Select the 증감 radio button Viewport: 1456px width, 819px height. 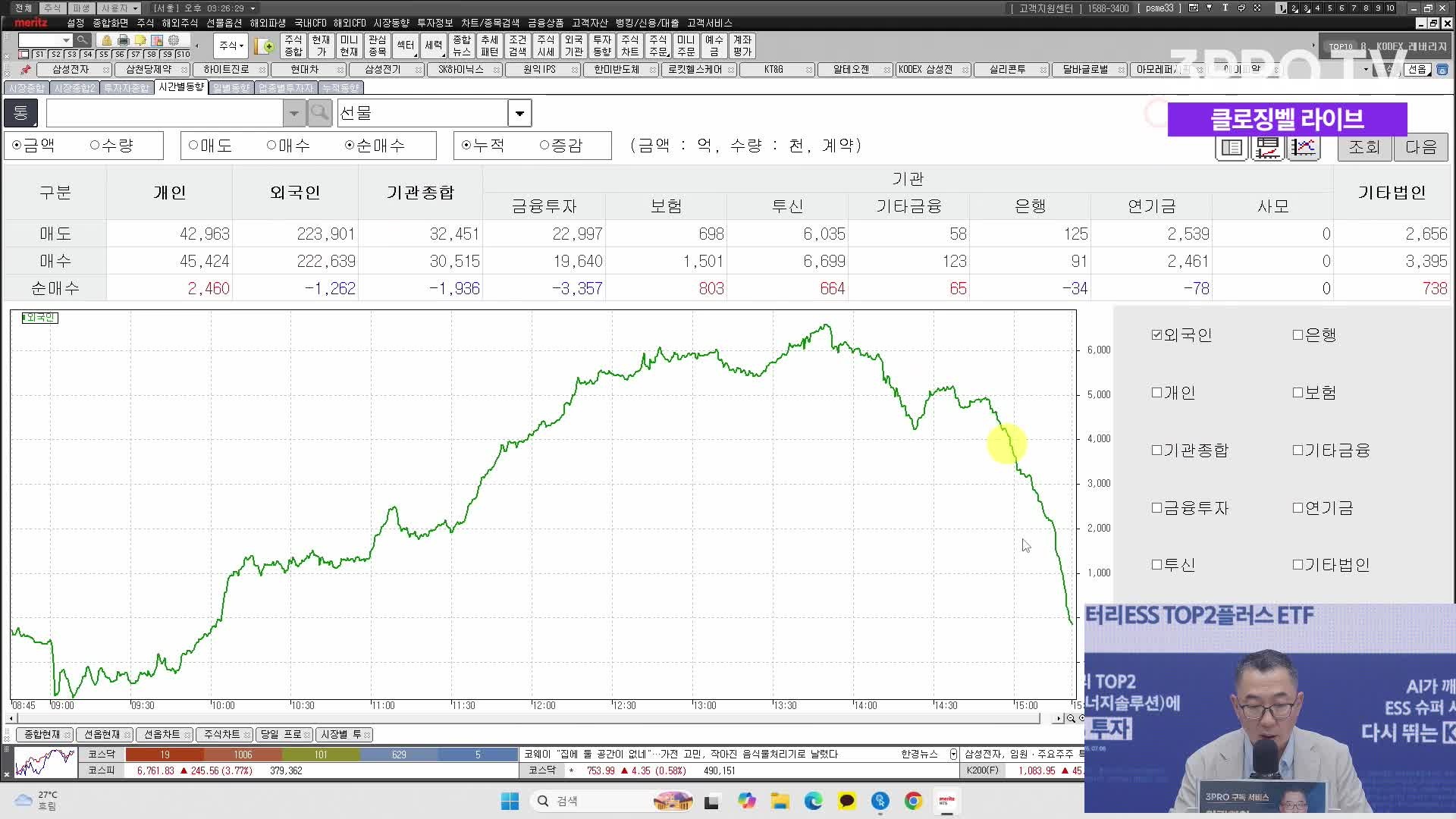544,145
